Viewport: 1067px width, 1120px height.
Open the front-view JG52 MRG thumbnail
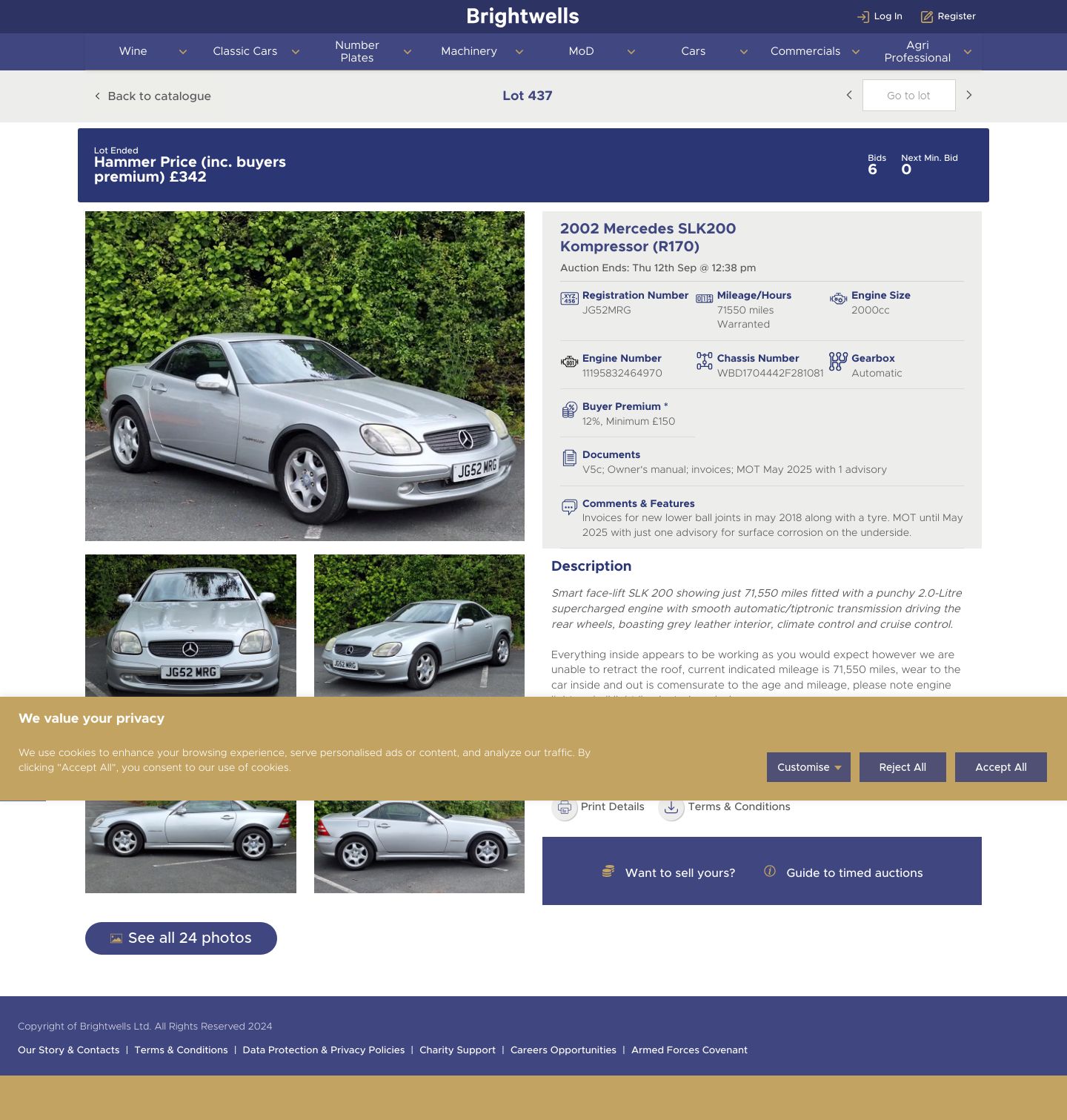[x=190, y=626]
